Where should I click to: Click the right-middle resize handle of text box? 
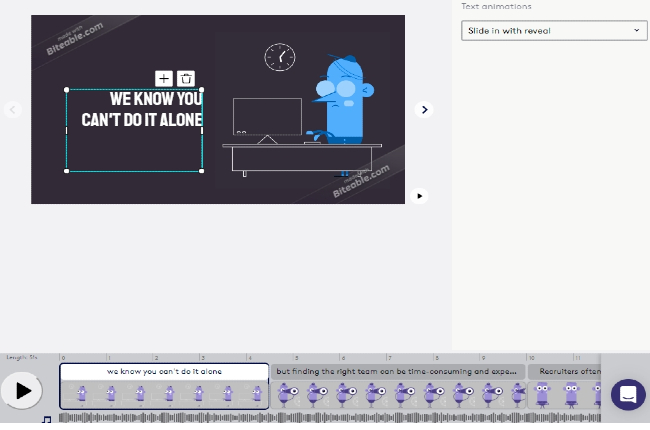[202, 130]
